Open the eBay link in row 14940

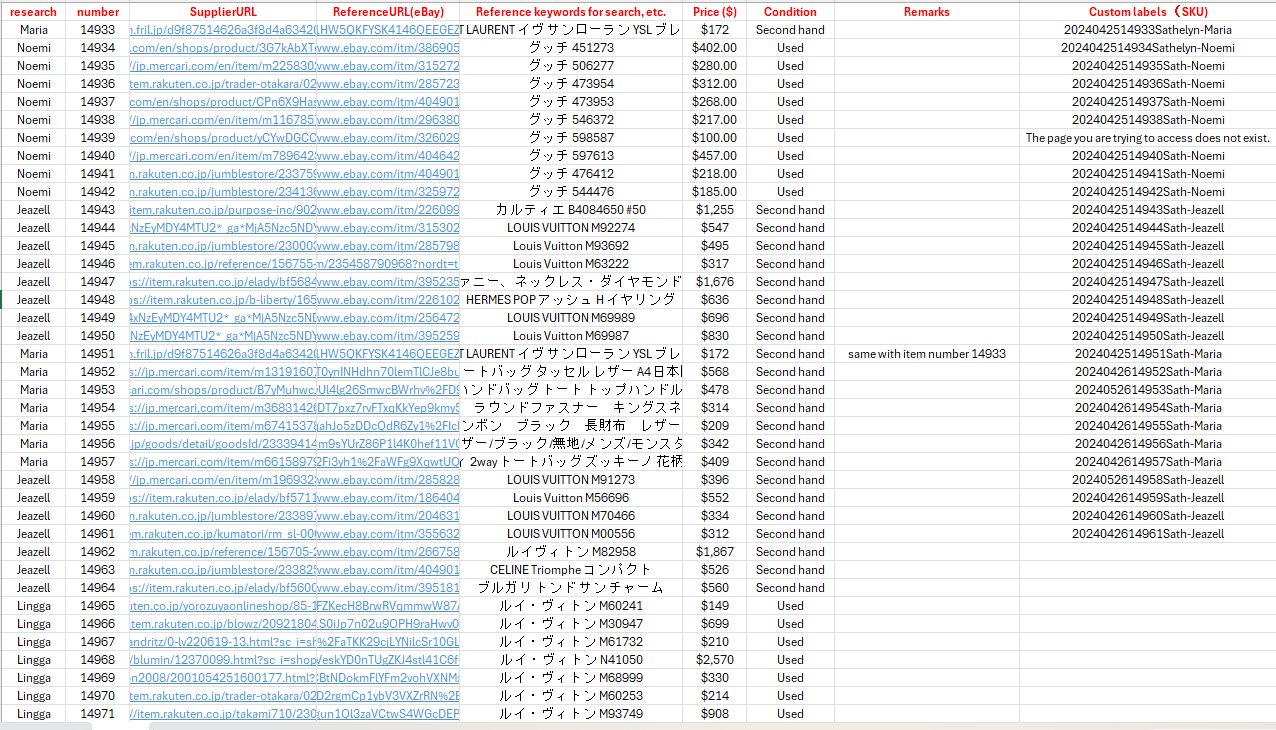(x=388, y=156)
